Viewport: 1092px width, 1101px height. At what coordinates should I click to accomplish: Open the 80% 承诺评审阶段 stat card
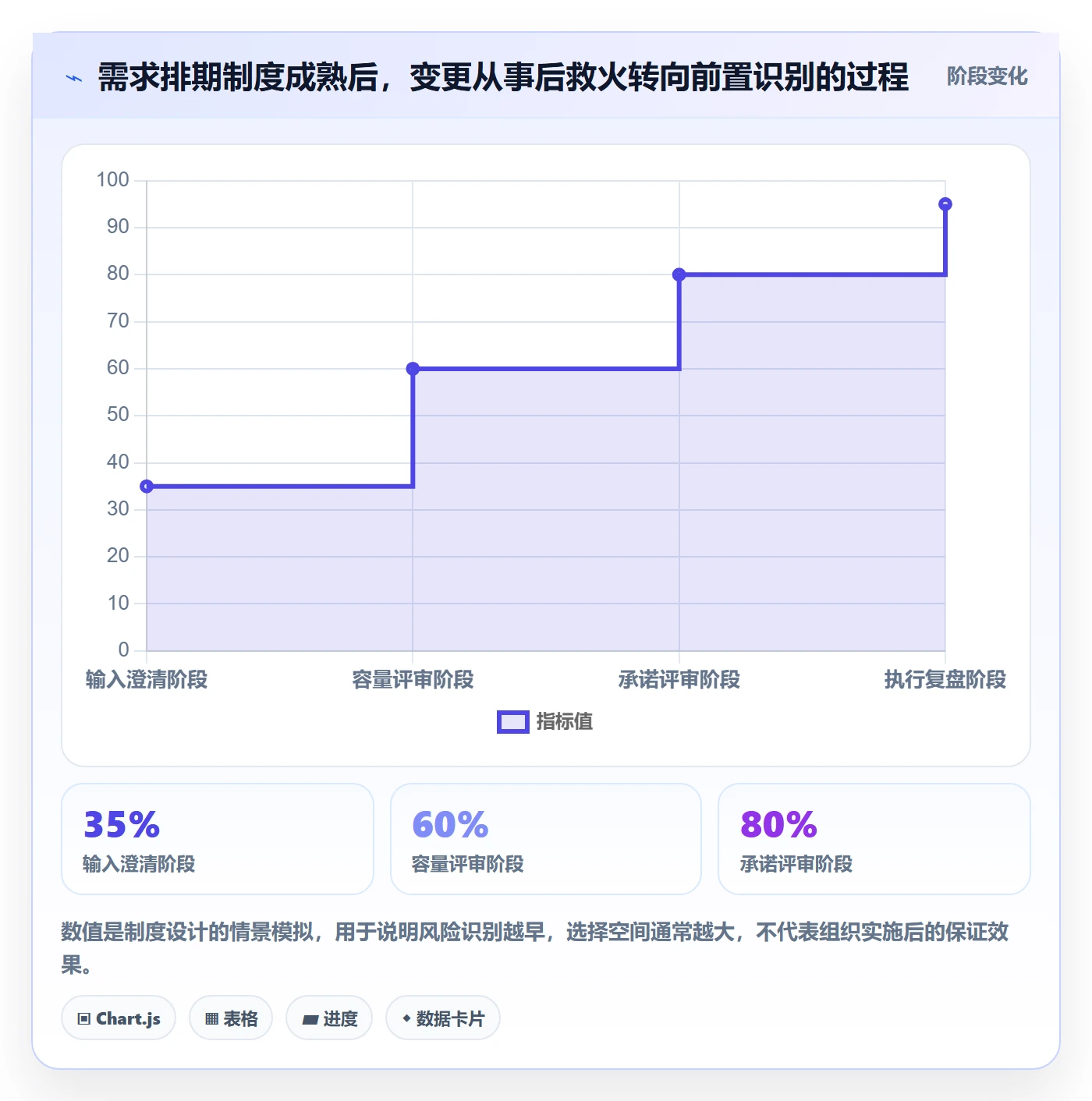point(874,839)
